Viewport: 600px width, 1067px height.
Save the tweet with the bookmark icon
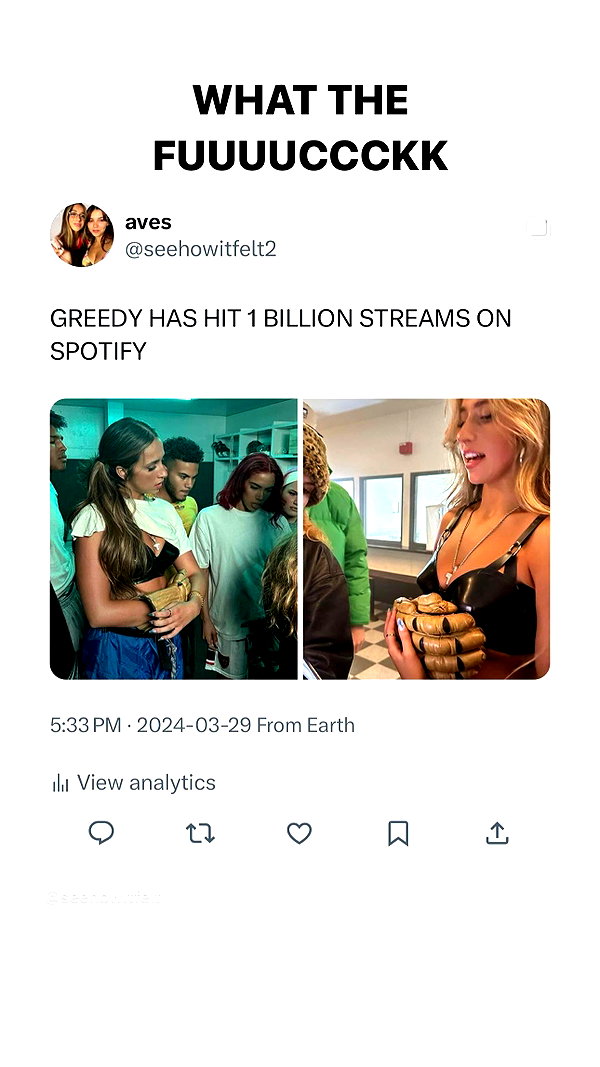click(398, 833)
